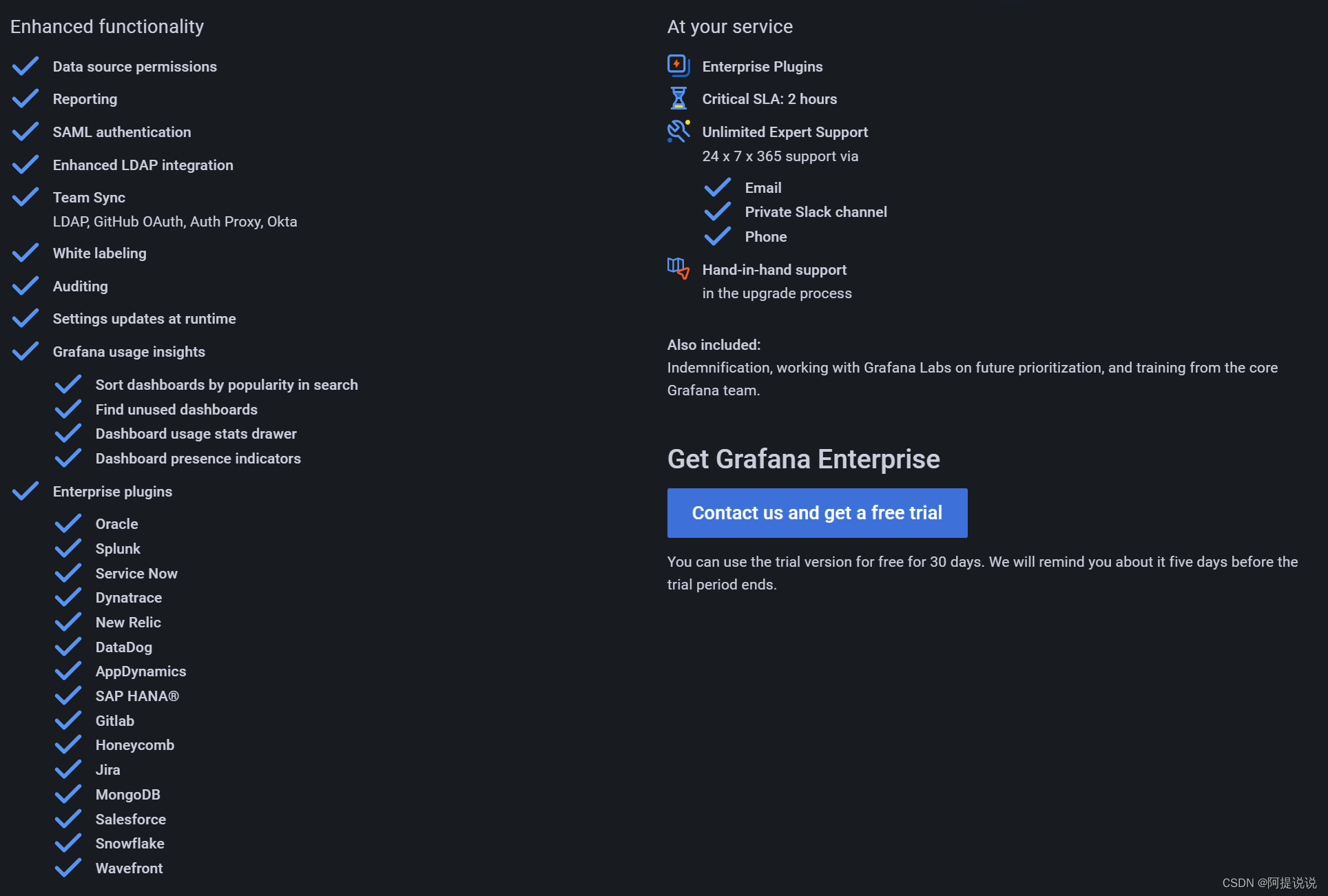Click the Team Sync feature label
This screenshot has width=1328, height=896.
tap(89, 198)
